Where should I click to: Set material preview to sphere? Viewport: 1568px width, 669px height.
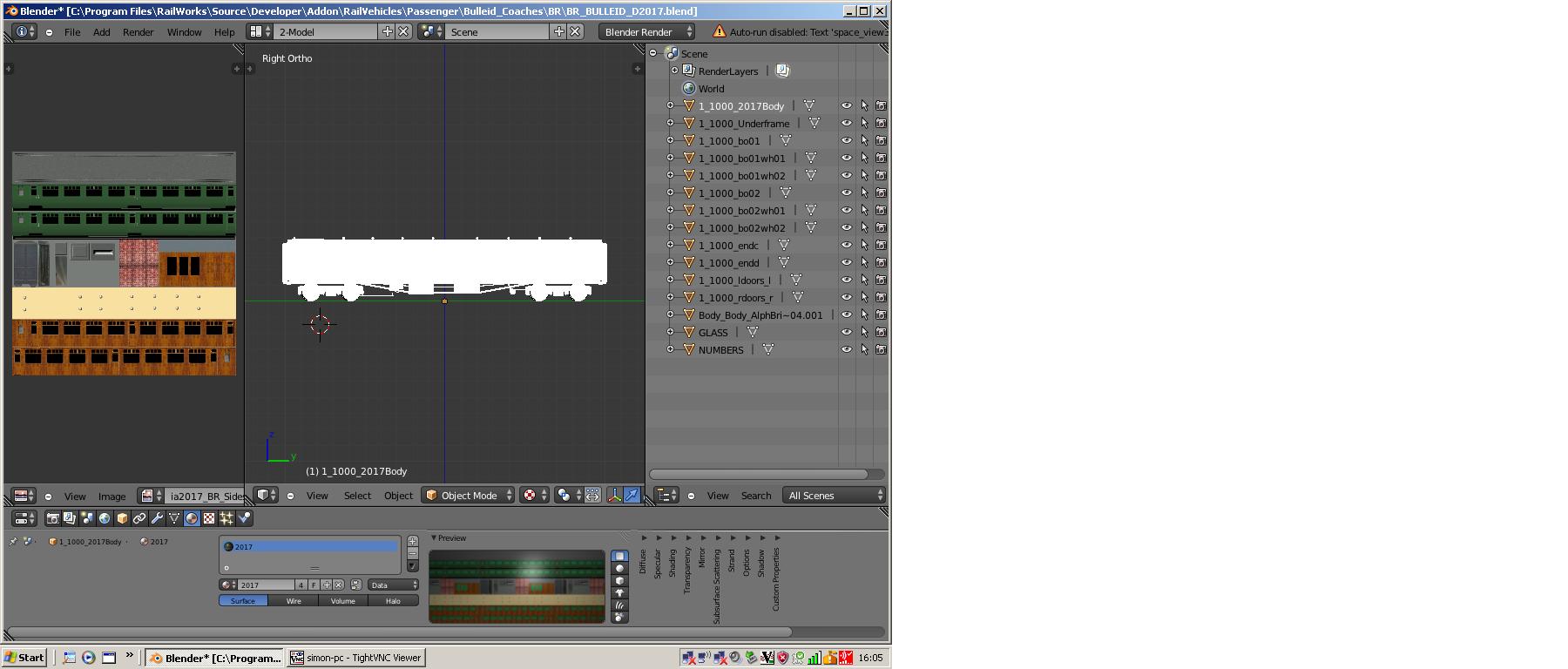[619, 568]
